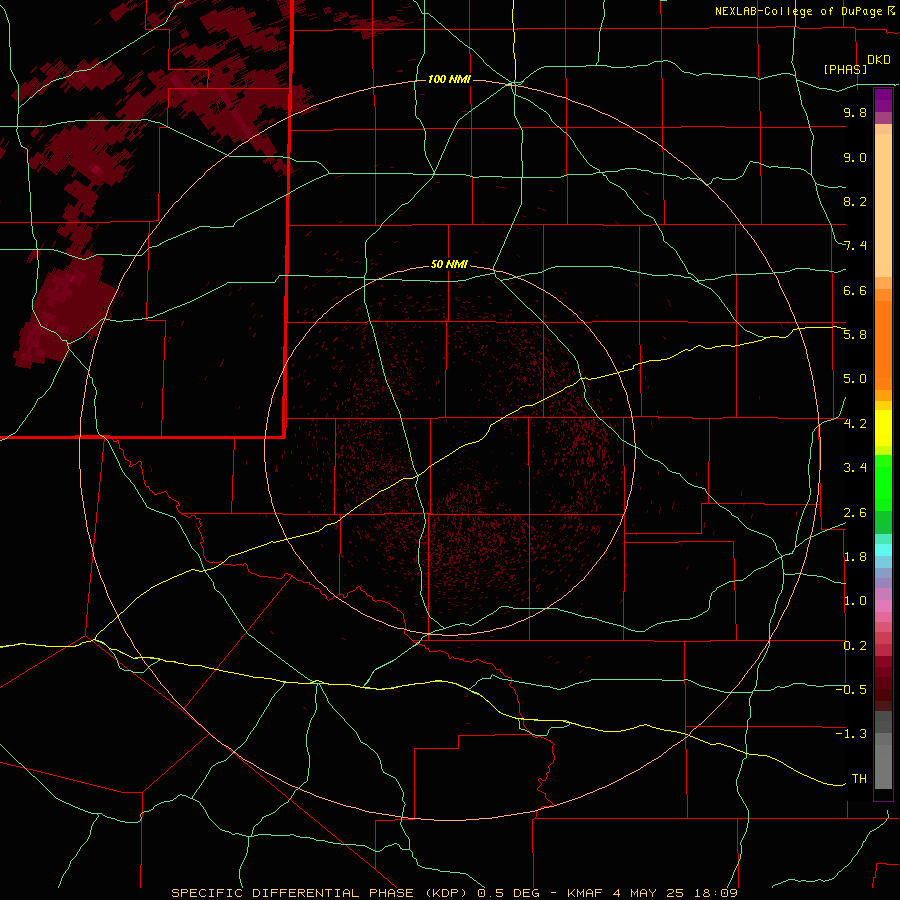Screen dimensions: 900x900
Task: Click the '[PHAS]' legend label
Action: click(845, 69)
